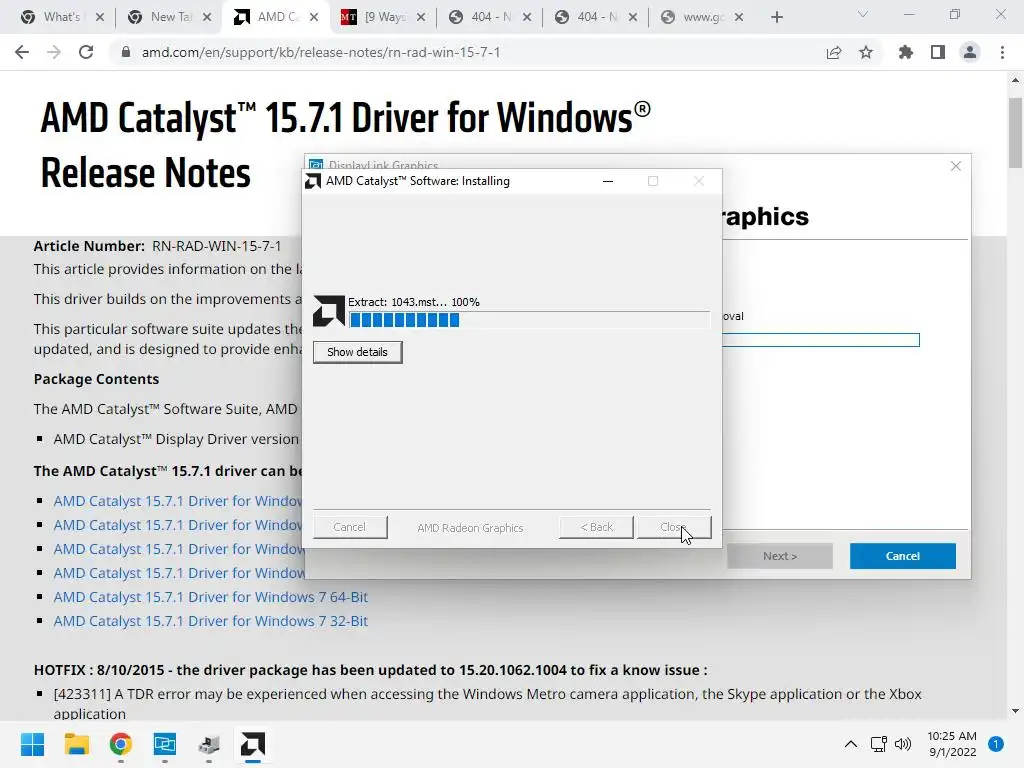This screenshot has height=768, width=1024.
Task: Click AMD installer icon in taskbar
Action: pyautogui.click(x=253, y=744)
